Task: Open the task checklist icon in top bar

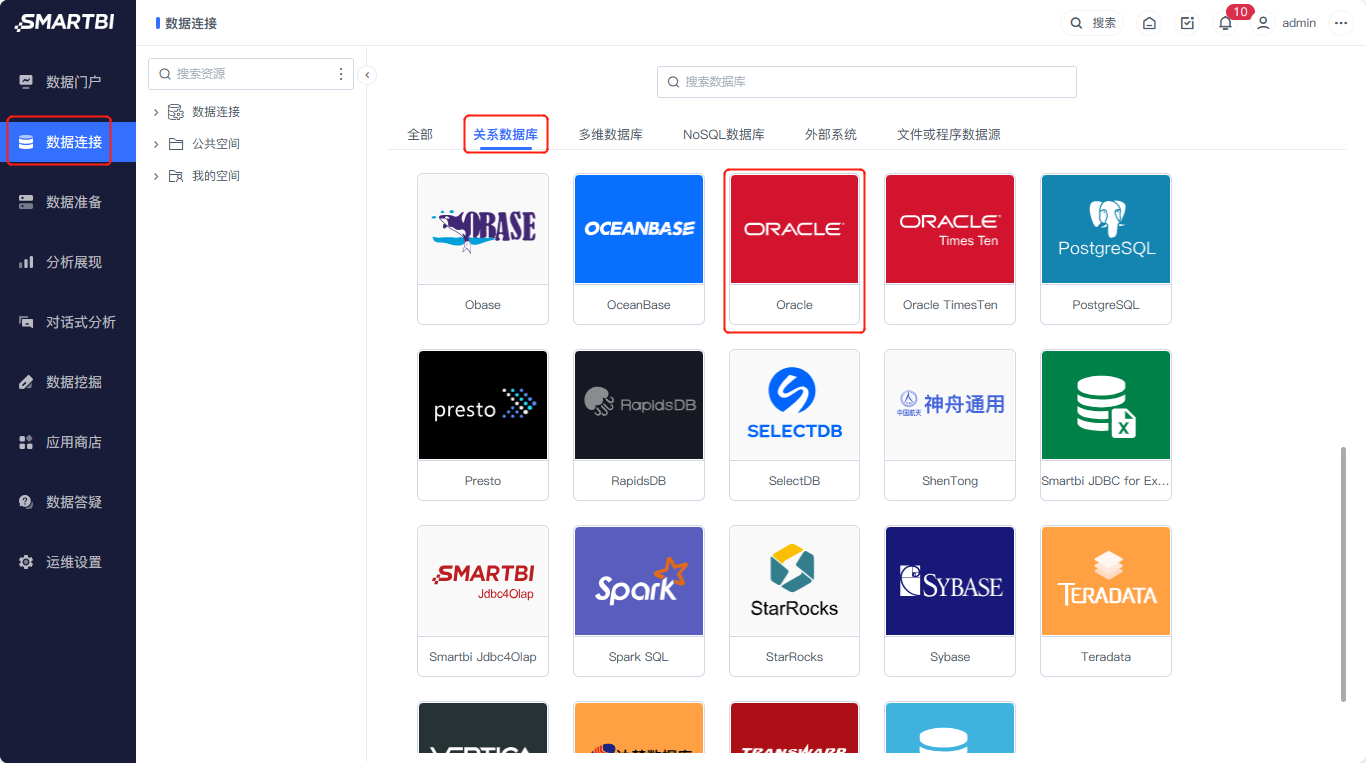Action: [x=1187, y=23]
